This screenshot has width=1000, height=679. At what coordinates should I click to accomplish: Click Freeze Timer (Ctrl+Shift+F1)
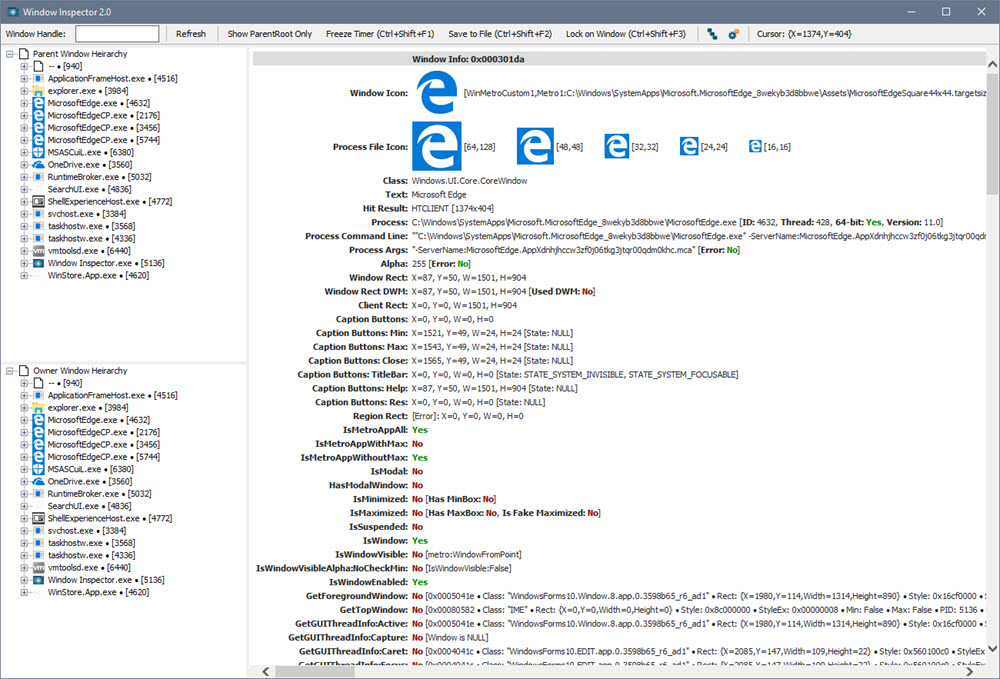point(379,34)
